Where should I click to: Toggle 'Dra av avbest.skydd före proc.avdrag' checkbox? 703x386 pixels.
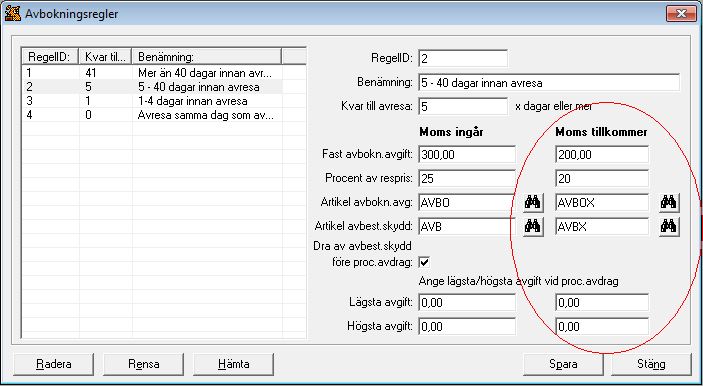(424, 263)
